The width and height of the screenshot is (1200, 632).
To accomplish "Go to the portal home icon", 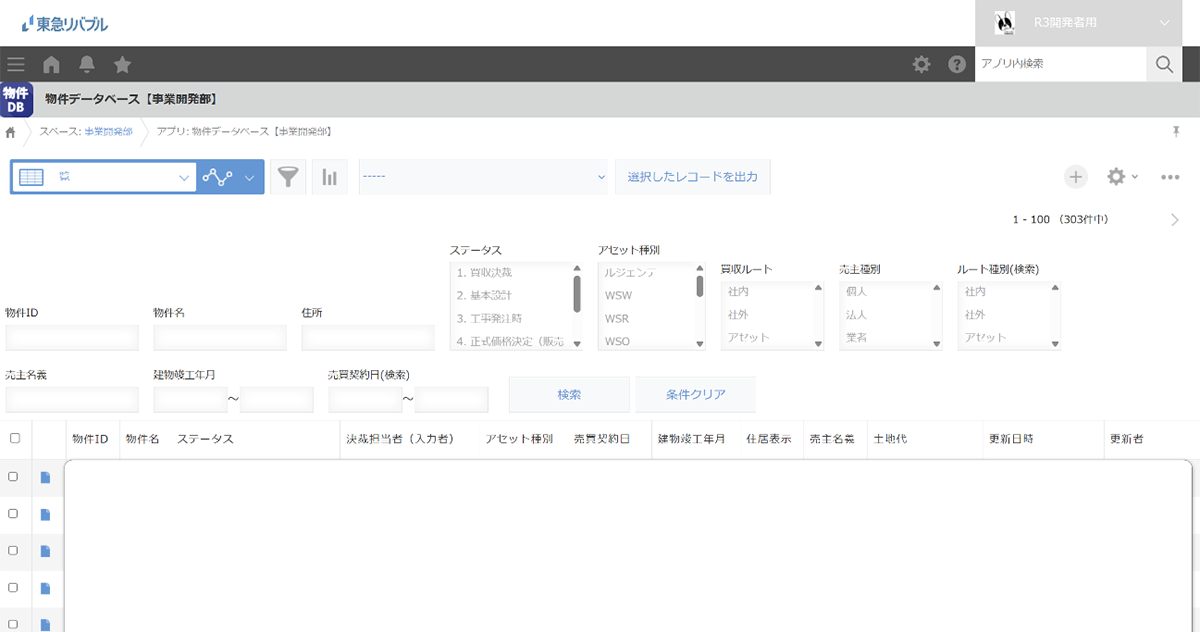I will (x=51, y=65).
